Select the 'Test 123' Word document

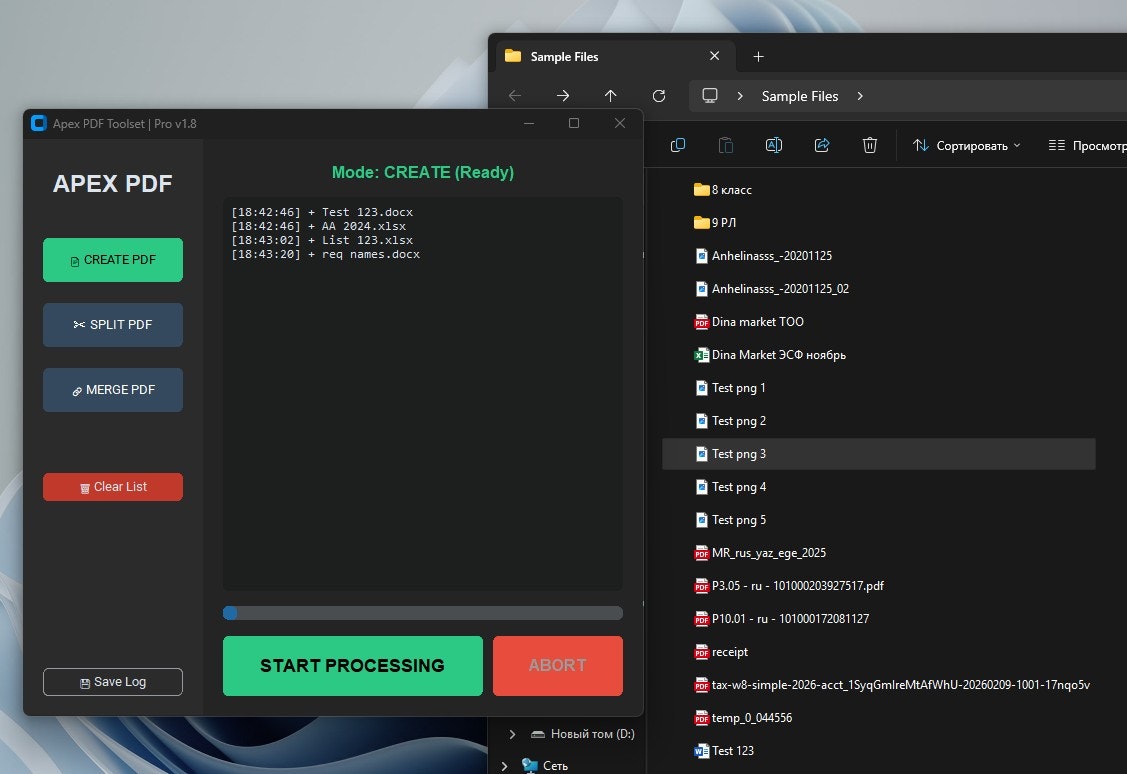pyautogui.click(x=878, y=751)
